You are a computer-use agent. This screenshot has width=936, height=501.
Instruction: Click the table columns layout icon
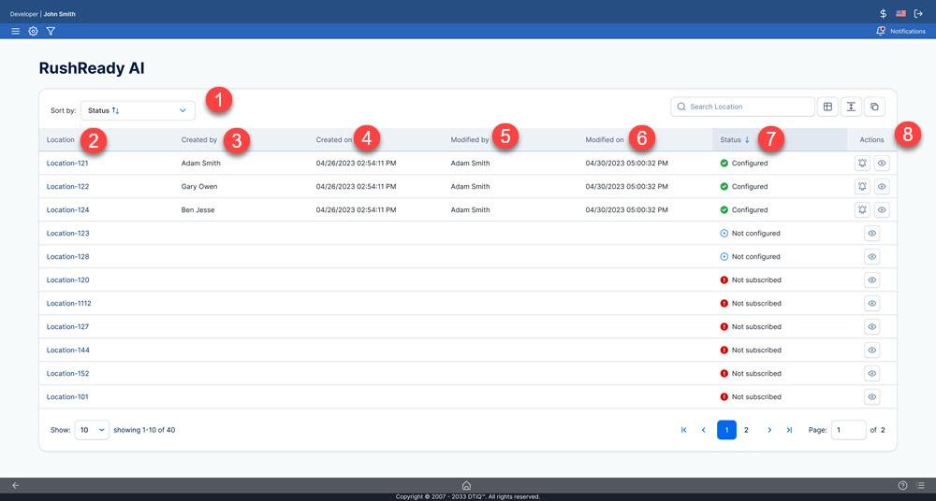tap(827, 107)
